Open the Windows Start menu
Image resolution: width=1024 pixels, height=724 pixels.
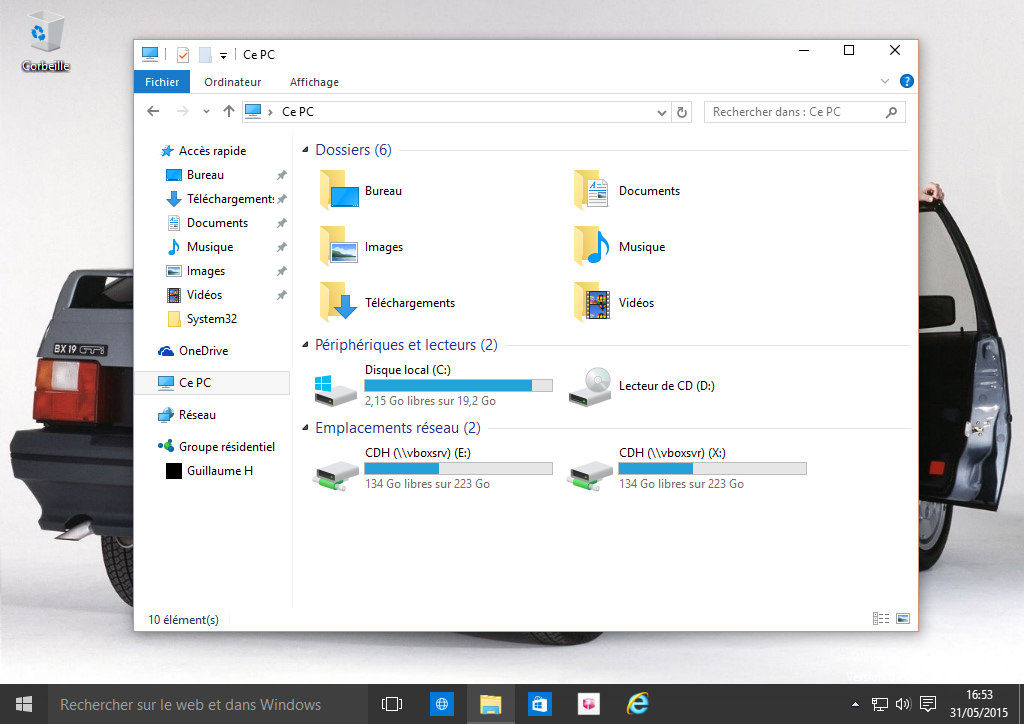coord(24,704)
